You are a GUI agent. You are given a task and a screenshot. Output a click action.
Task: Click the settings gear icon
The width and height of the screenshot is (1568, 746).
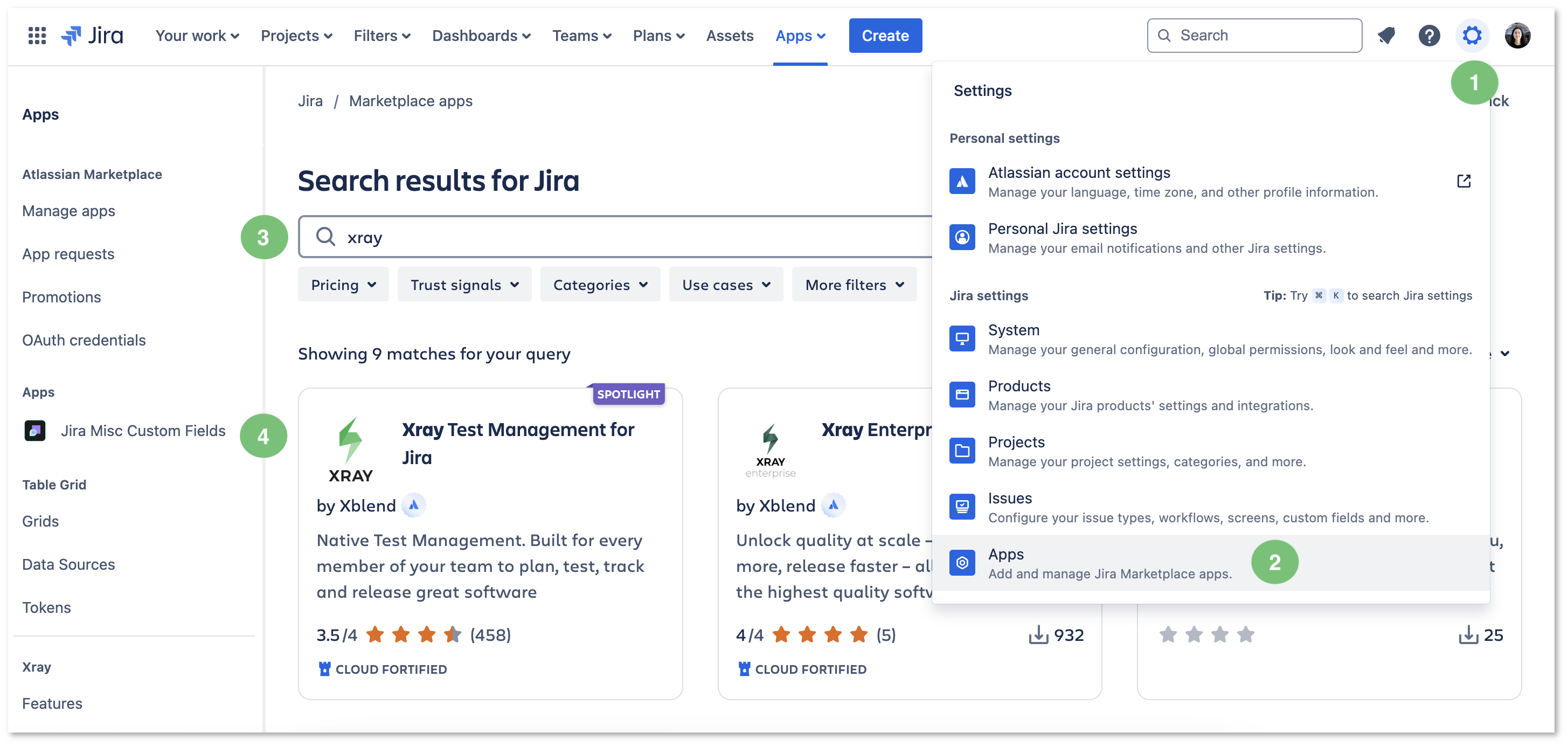pyautogui.click(x=1472, y=36)
